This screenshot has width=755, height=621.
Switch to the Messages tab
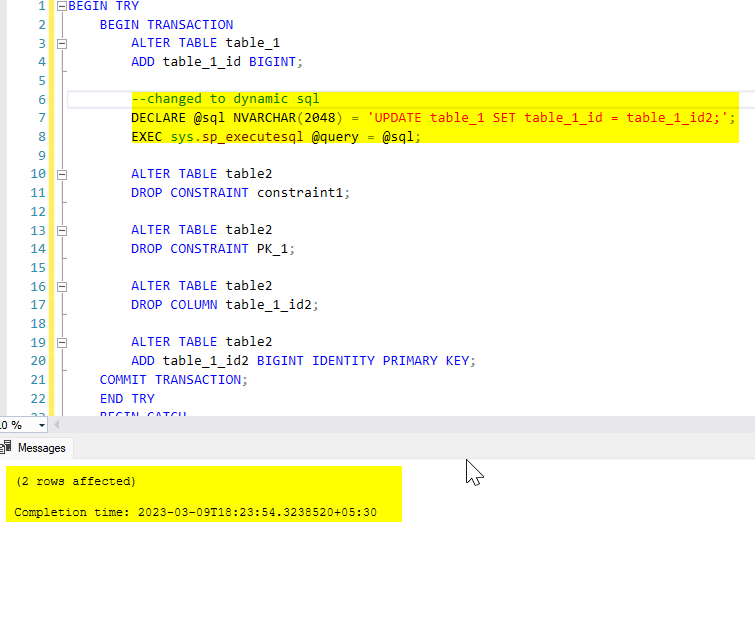coord(36,448)
